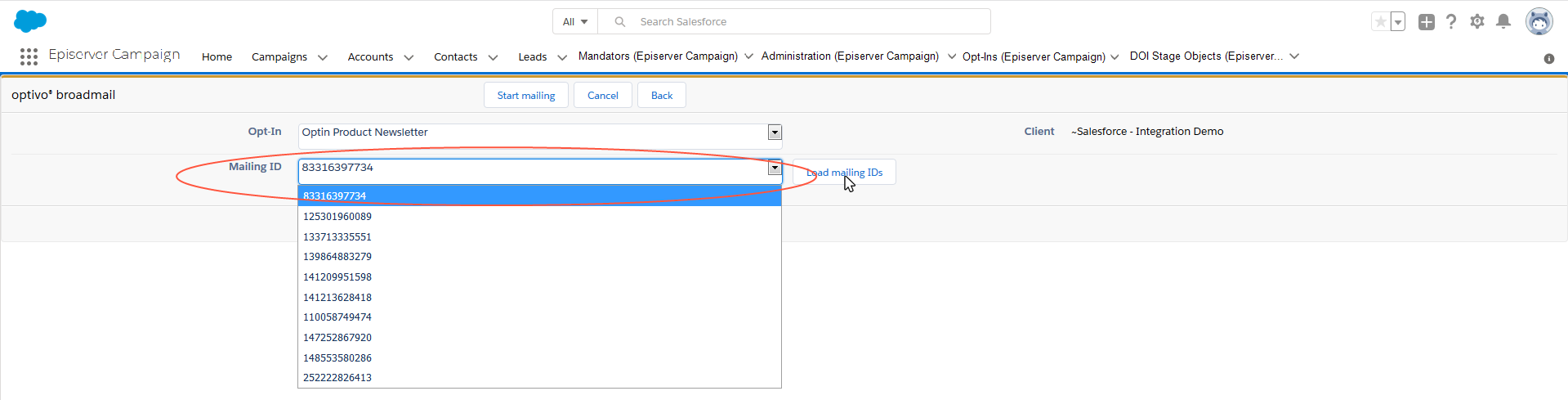The width and height of the screenshot is (1568, 400).
Task: Open the Setup gear icon
Action: coord(1477,22)
